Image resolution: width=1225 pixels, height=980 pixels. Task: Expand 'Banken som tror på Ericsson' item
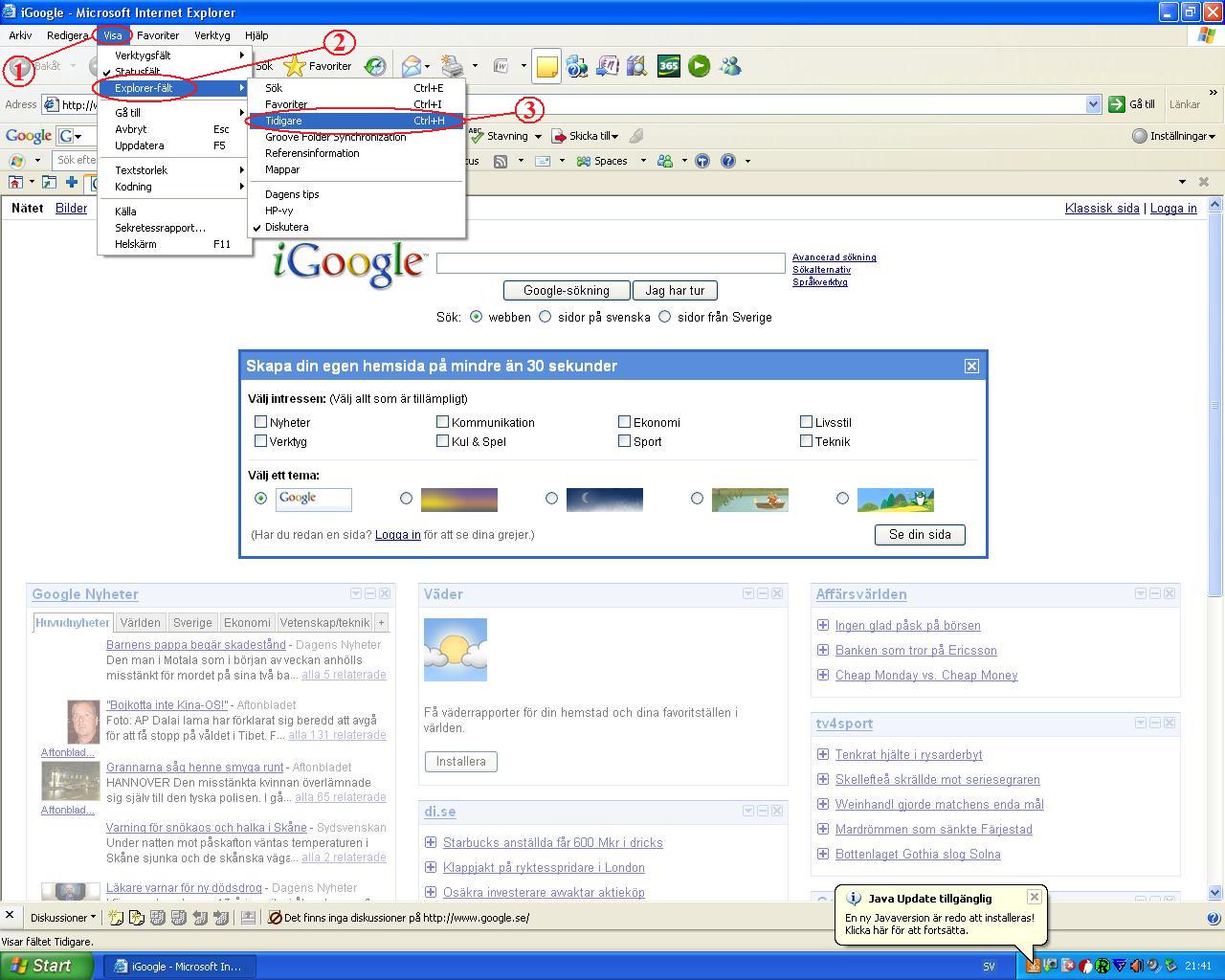pyautogui.click(x=822, y=650)
